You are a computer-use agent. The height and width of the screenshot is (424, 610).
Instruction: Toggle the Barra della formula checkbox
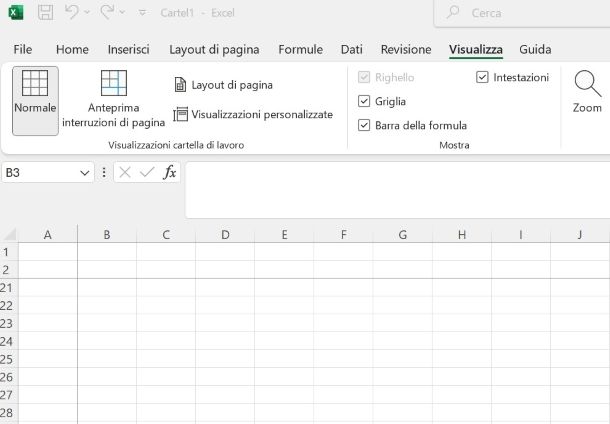[364, 125]
